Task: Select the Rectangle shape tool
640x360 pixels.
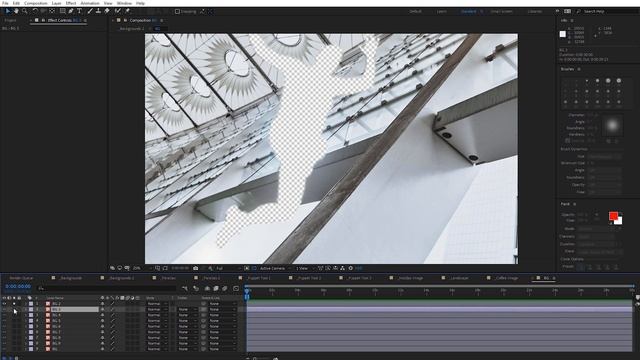Action: click(x=62, y=11)
